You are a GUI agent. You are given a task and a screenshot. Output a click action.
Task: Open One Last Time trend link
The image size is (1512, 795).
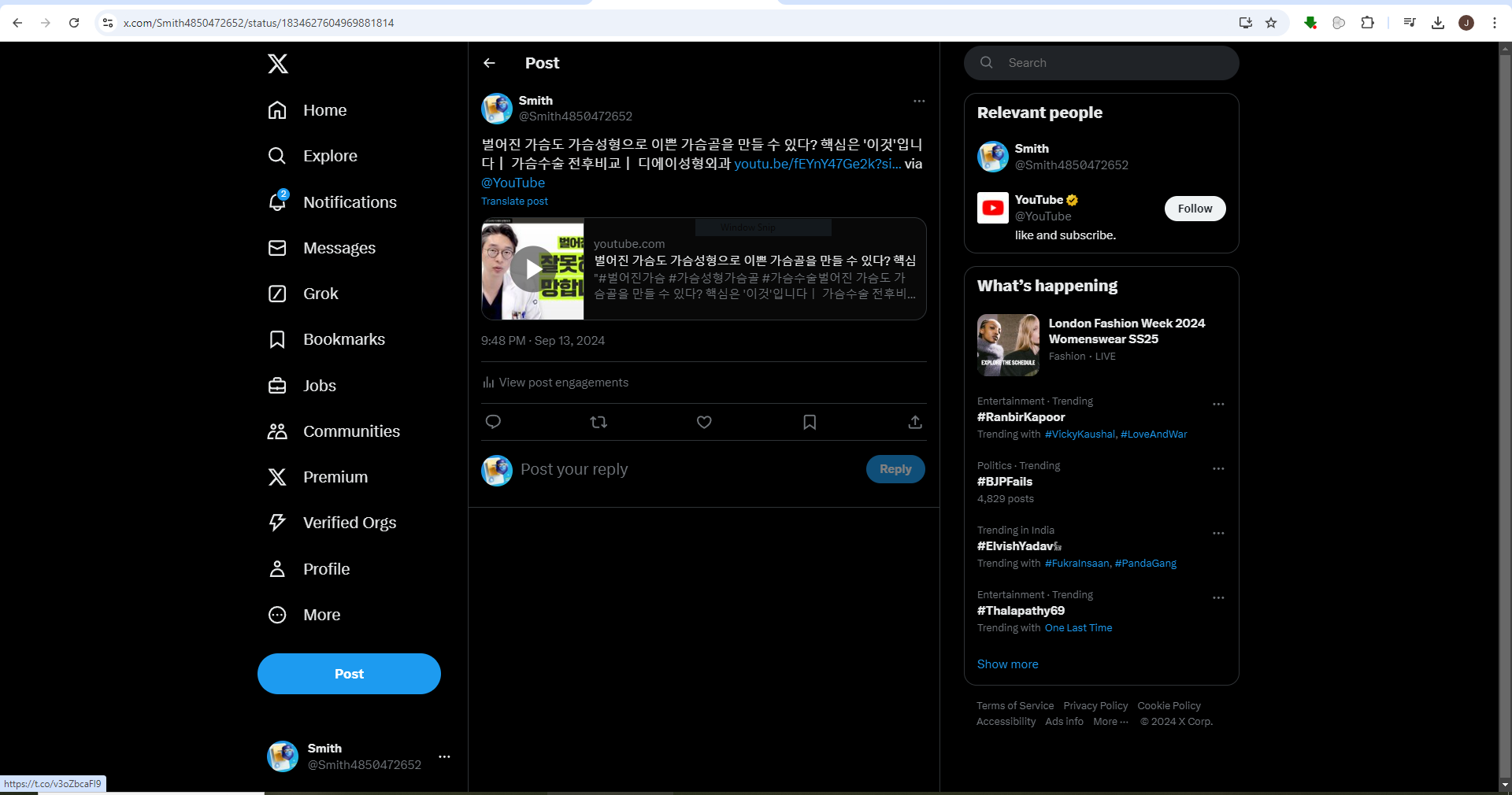(x=1079, y=628)
